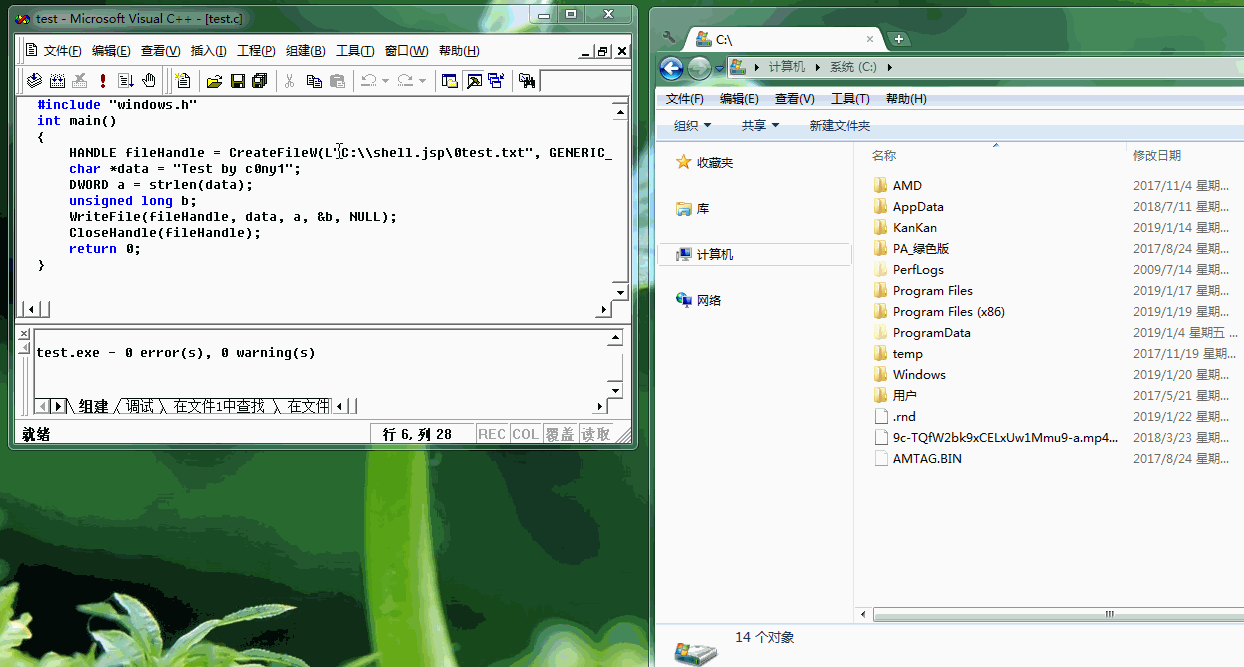
Task: Click the Open file icon in Visual C++
Action: click(x=214, y=81)
